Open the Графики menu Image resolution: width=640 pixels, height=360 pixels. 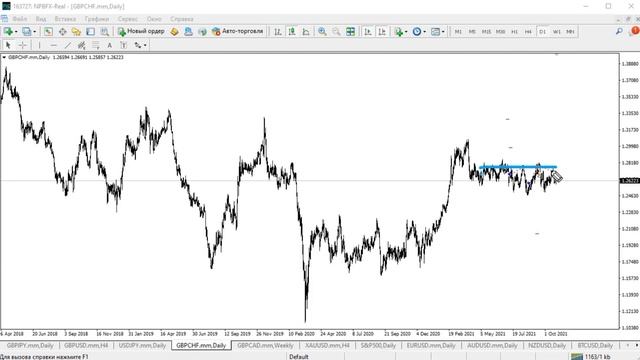click(x=97, y=19)
